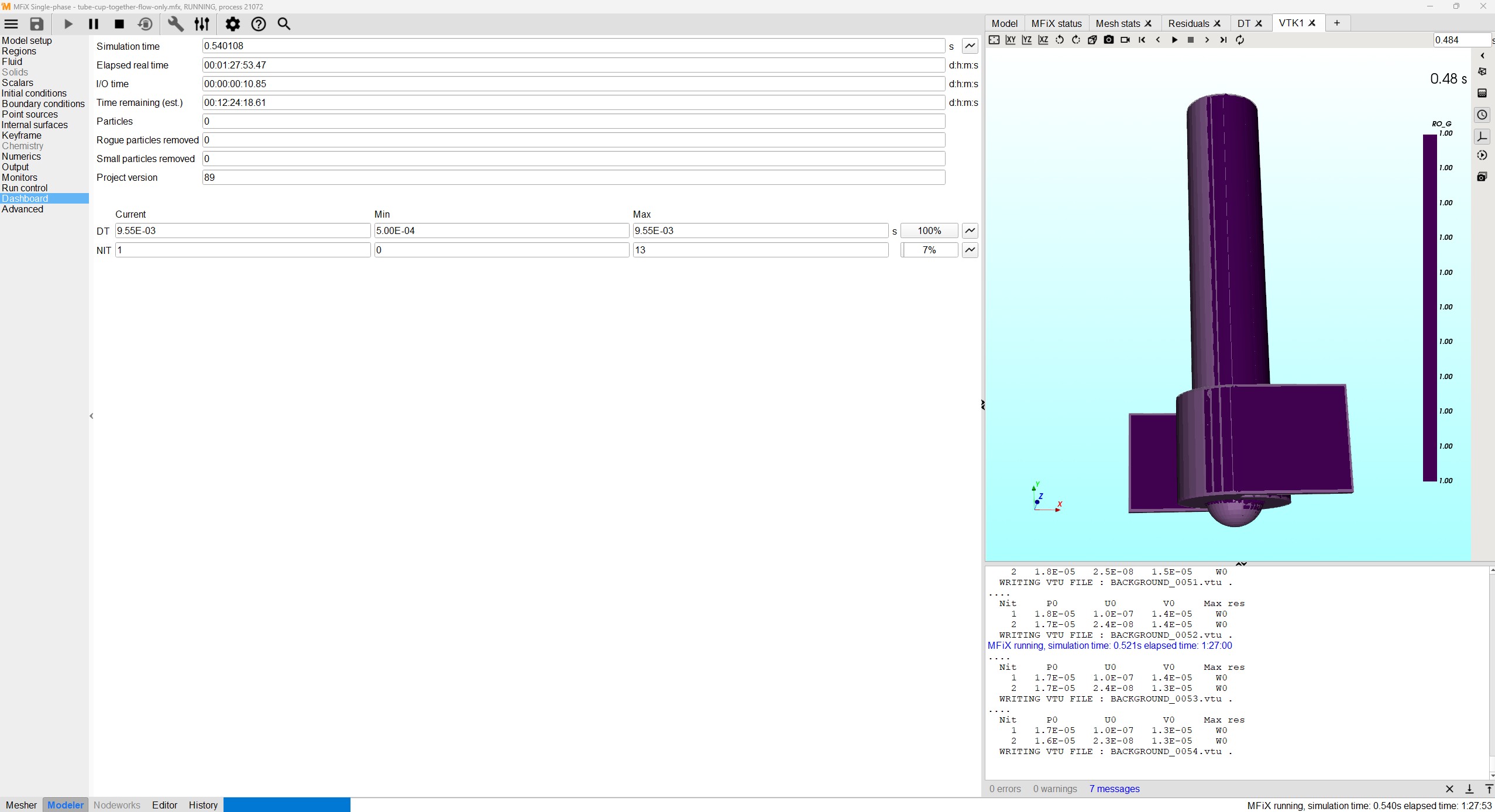
Task: Save the project with the disk icon
Action: coord(37,24)
